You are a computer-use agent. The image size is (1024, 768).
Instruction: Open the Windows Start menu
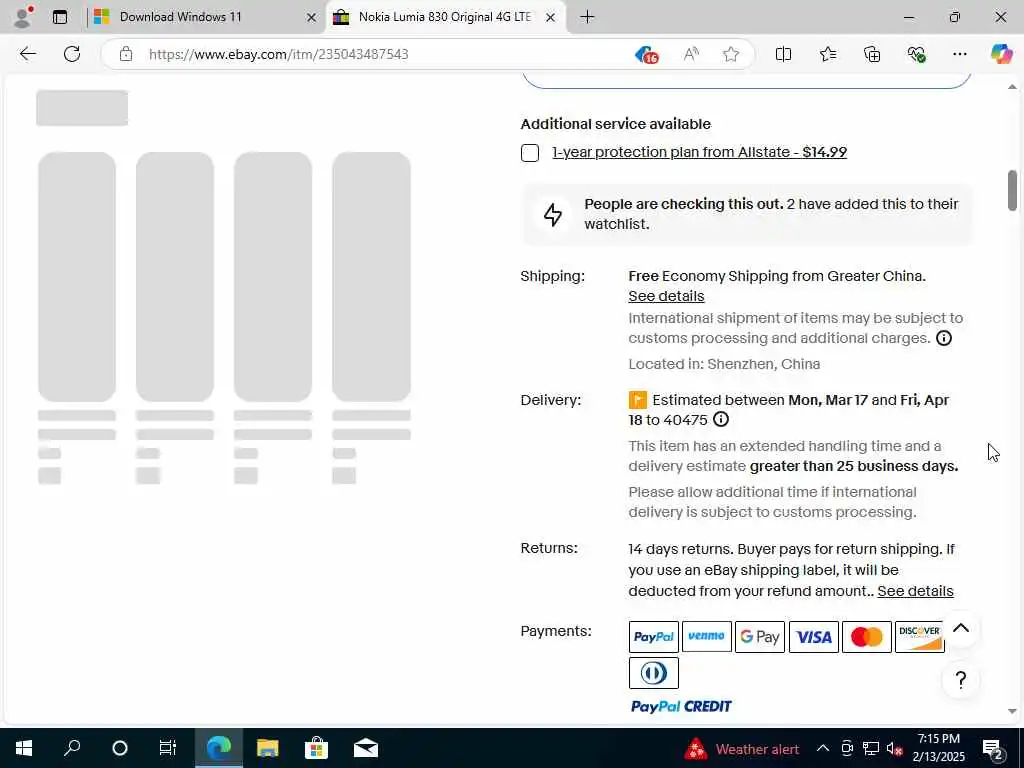point(24,748)
